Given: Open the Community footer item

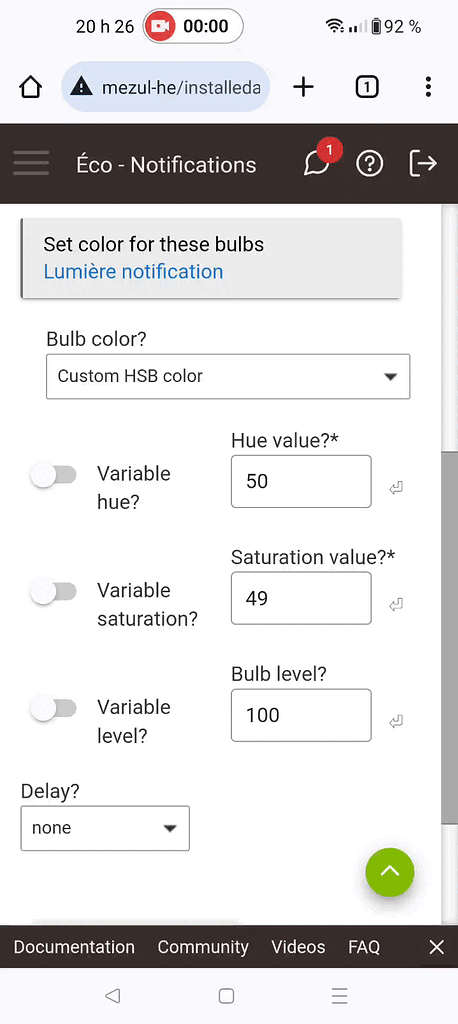Looking at the screenshot, I should pos(203,947).
